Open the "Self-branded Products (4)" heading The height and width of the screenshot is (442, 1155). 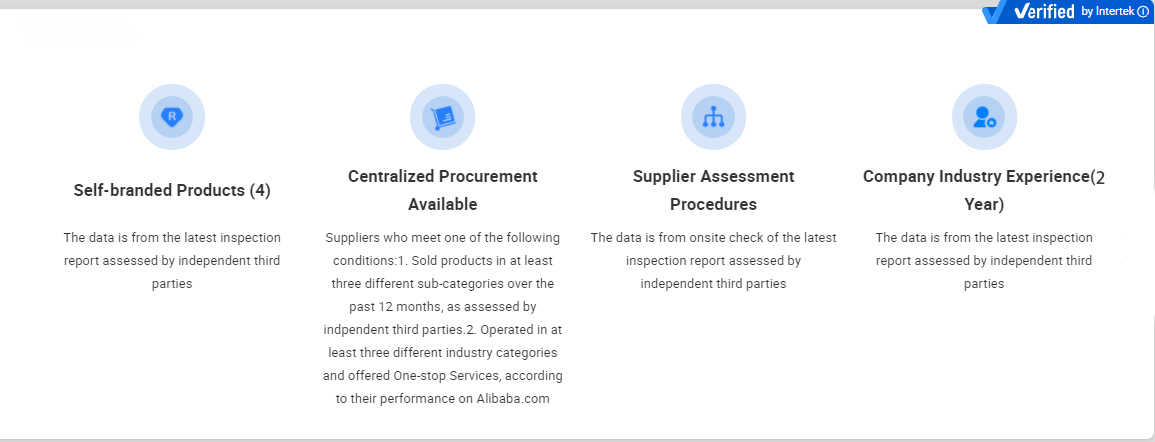(x=172, y=190)
